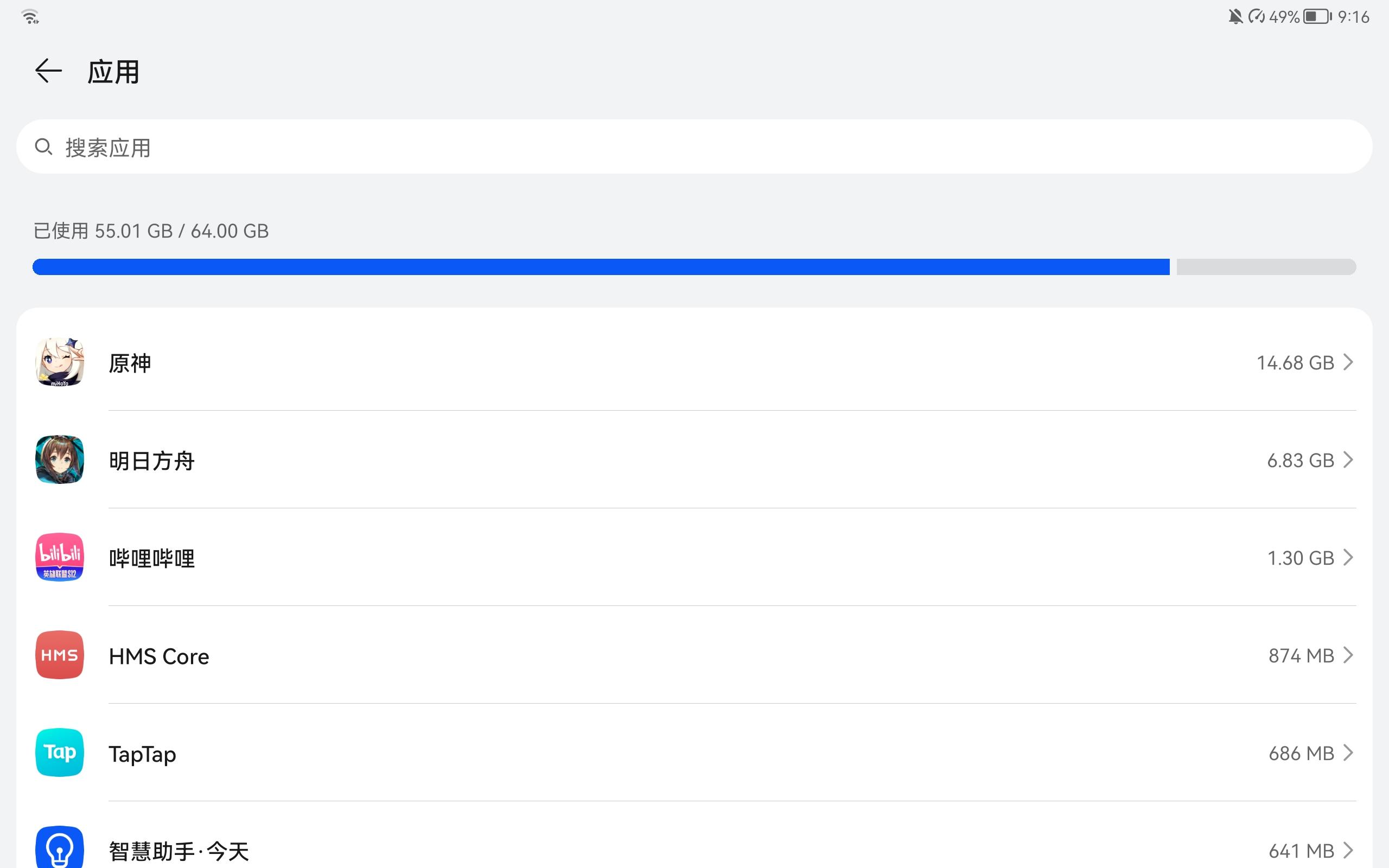The width and height of the screenshot is (1389, 868).
Task: Expand 原神 storage details chevron
Action: click(1349, 362)
